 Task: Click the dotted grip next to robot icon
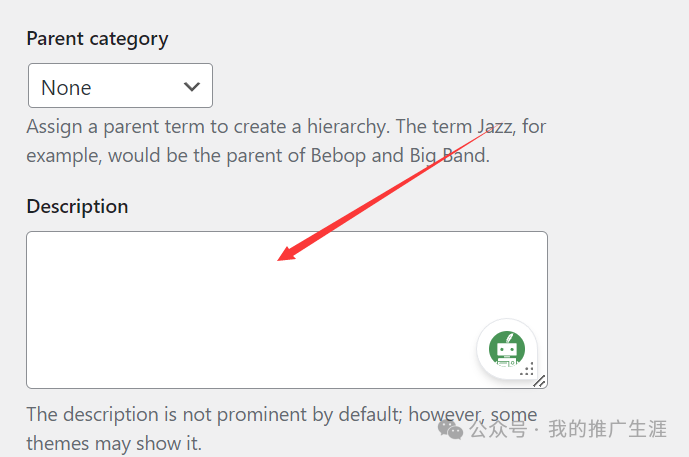click(527, 369)
